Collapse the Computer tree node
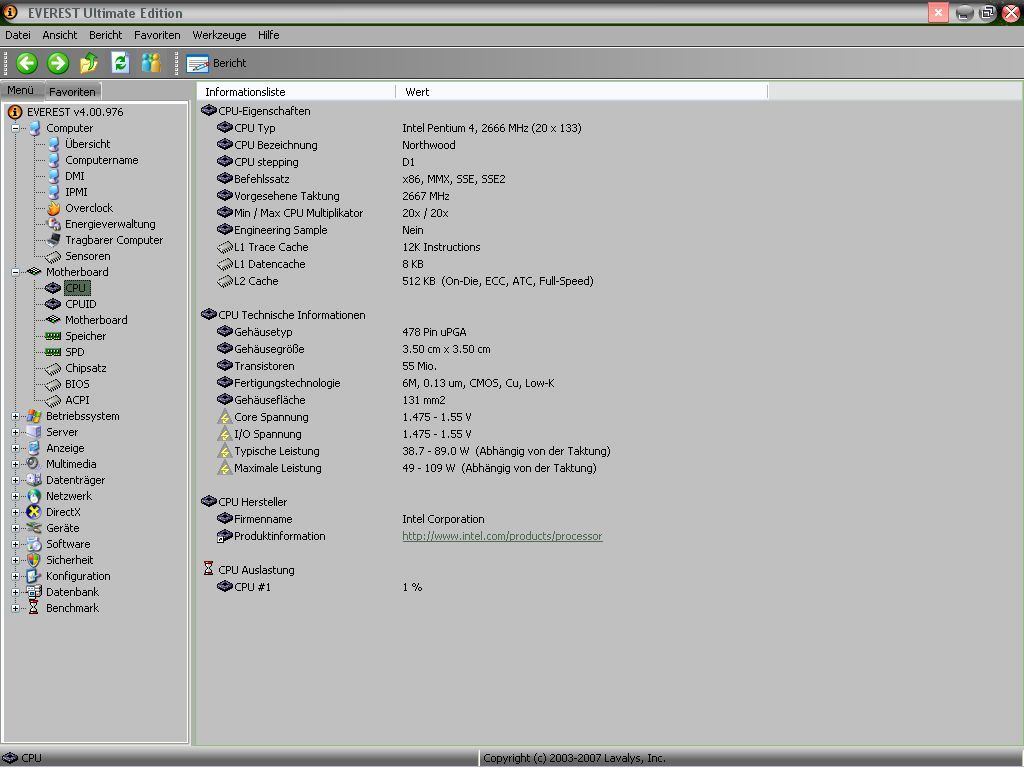The height and width of the screenshot is (768, 1024). point(15,129)
